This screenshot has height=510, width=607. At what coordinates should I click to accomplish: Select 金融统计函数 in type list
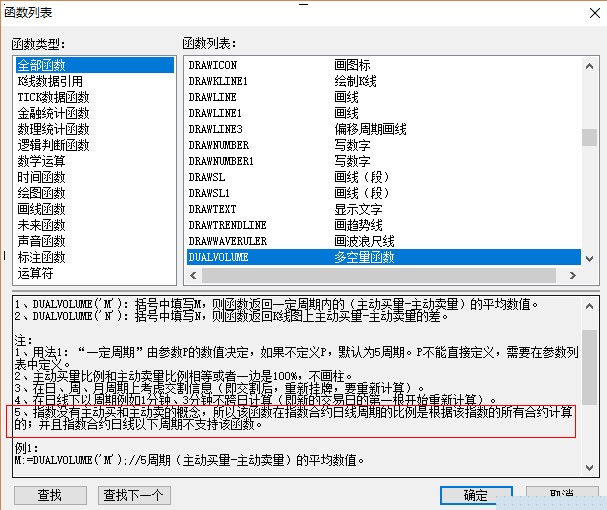click(53, 113)
